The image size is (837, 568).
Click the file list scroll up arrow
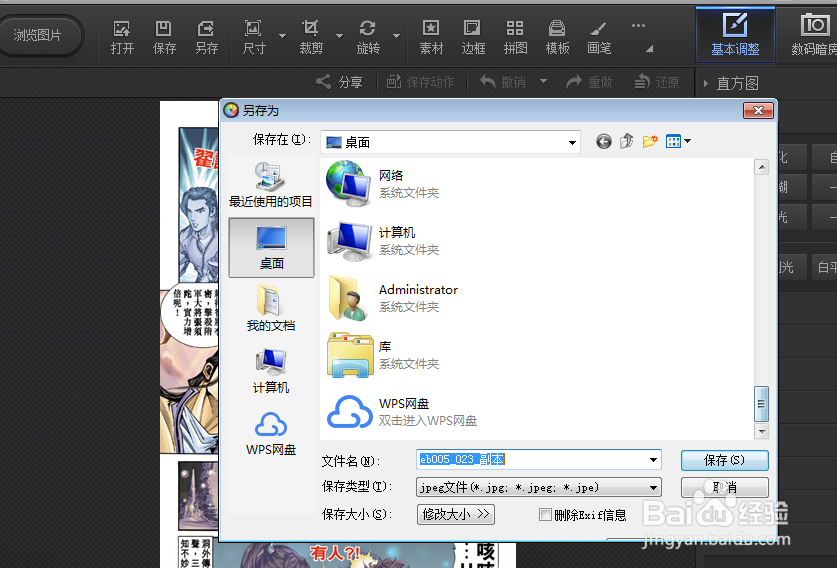pos(761,168)
